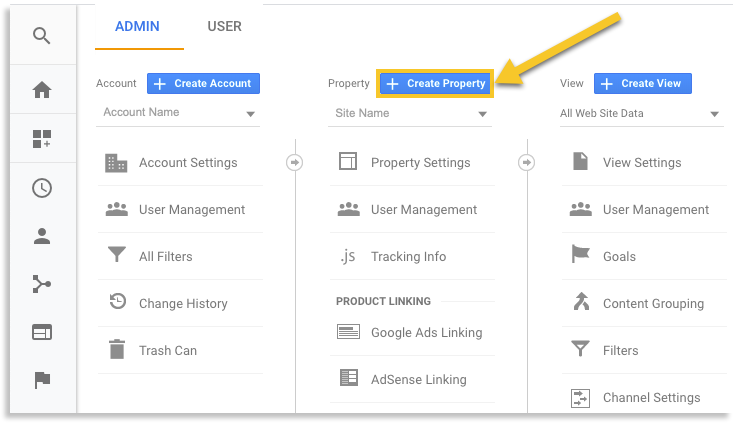
Task: Click the Create Account button
Action: pos(204,84)
